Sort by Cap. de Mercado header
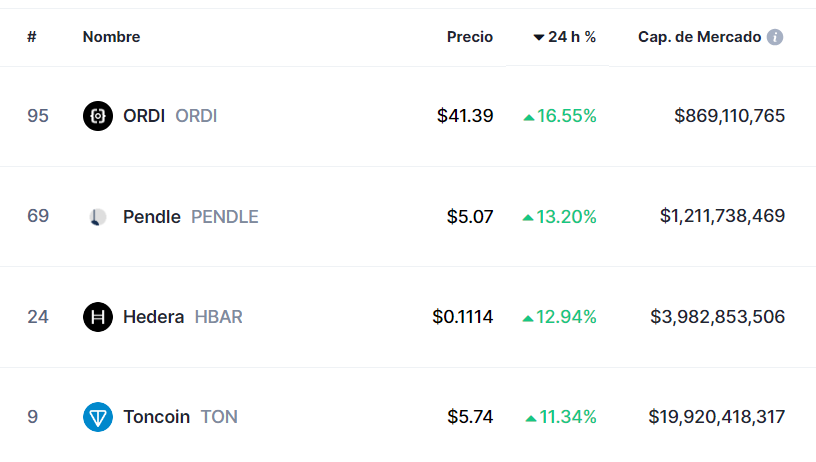 [699, 37]
